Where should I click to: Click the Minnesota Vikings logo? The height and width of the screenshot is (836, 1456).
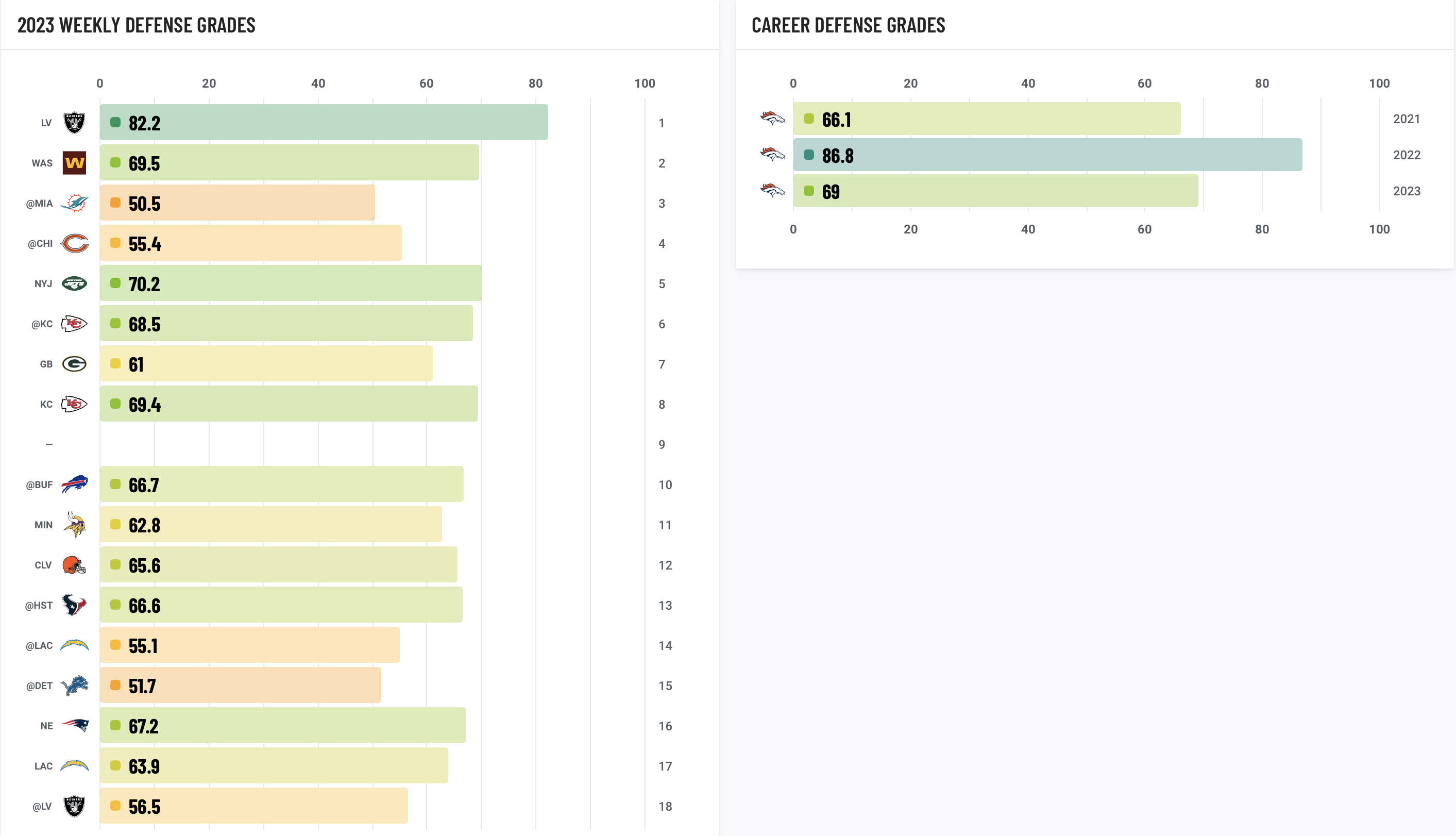pos(74,525)
